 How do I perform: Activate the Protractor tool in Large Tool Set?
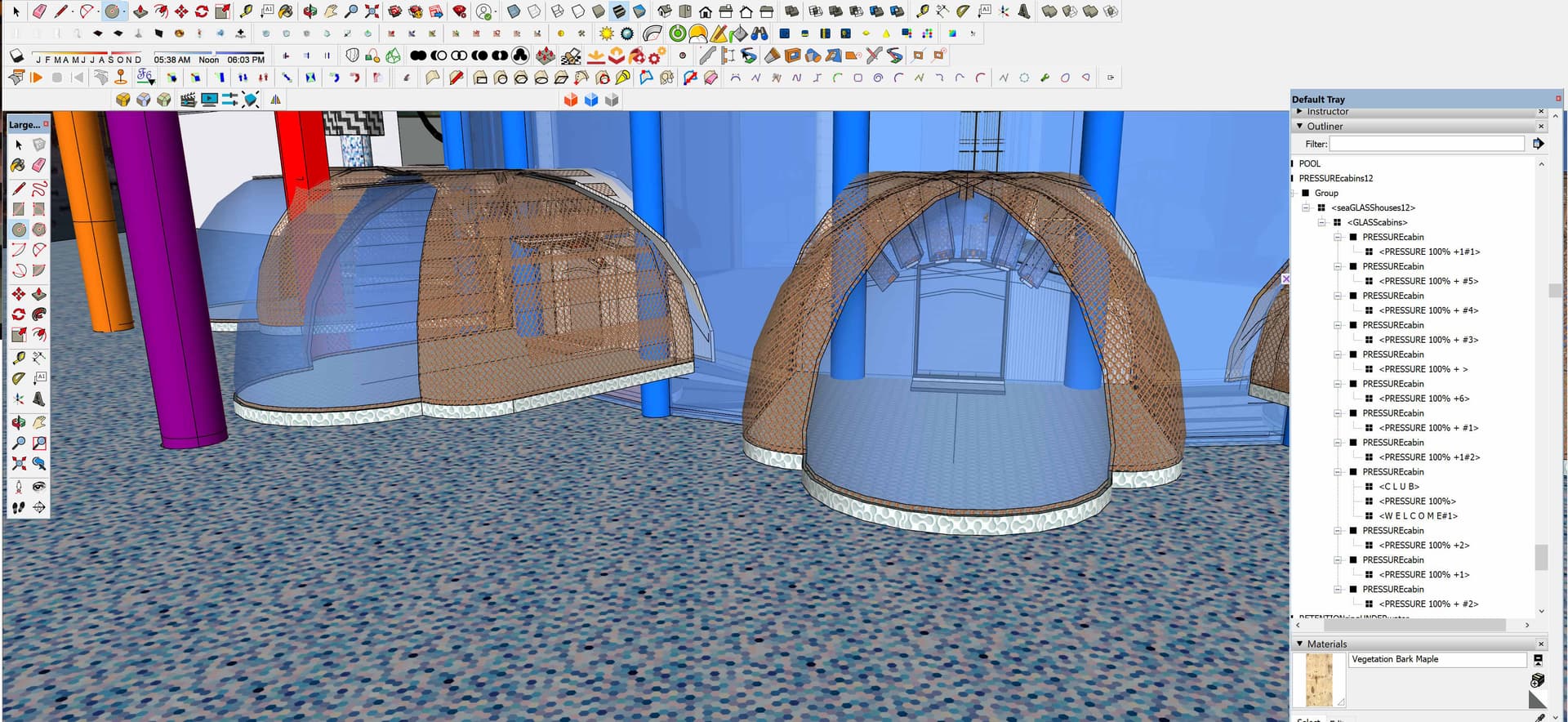(19, 378)
